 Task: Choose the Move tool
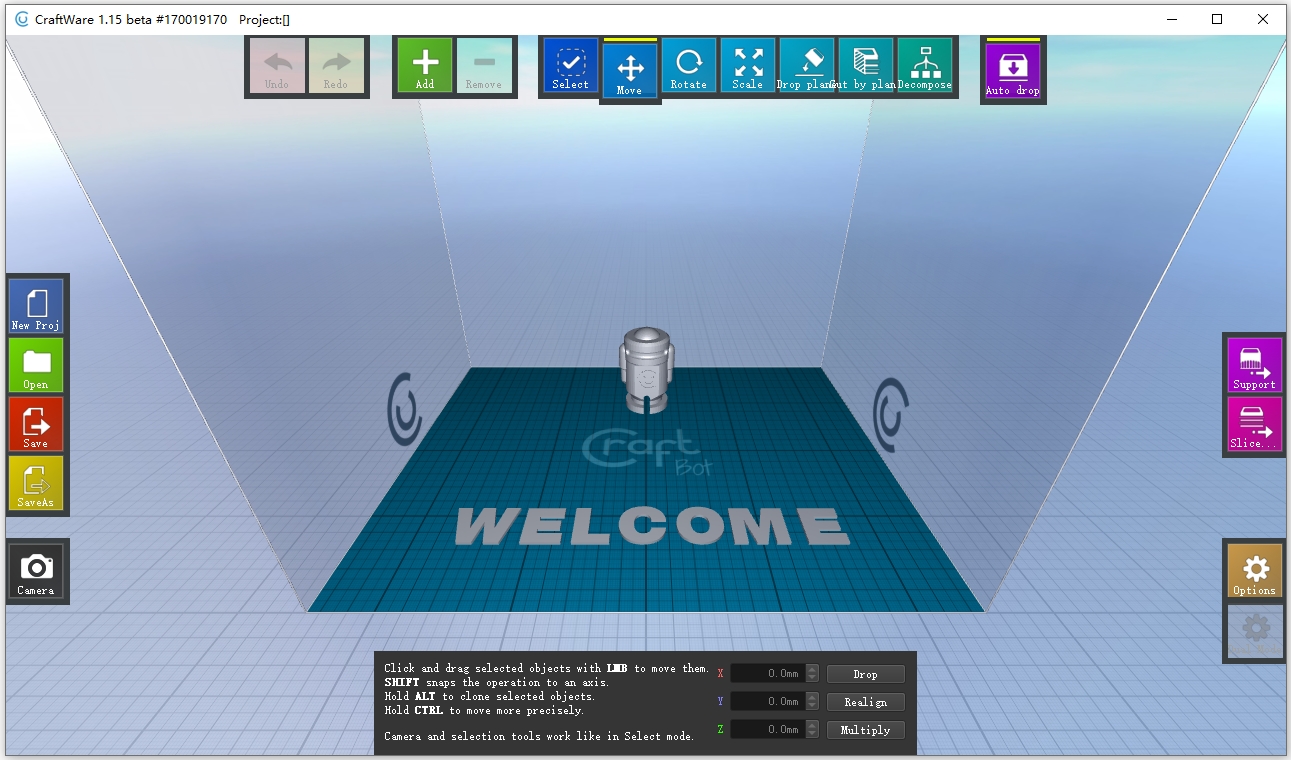630,71
